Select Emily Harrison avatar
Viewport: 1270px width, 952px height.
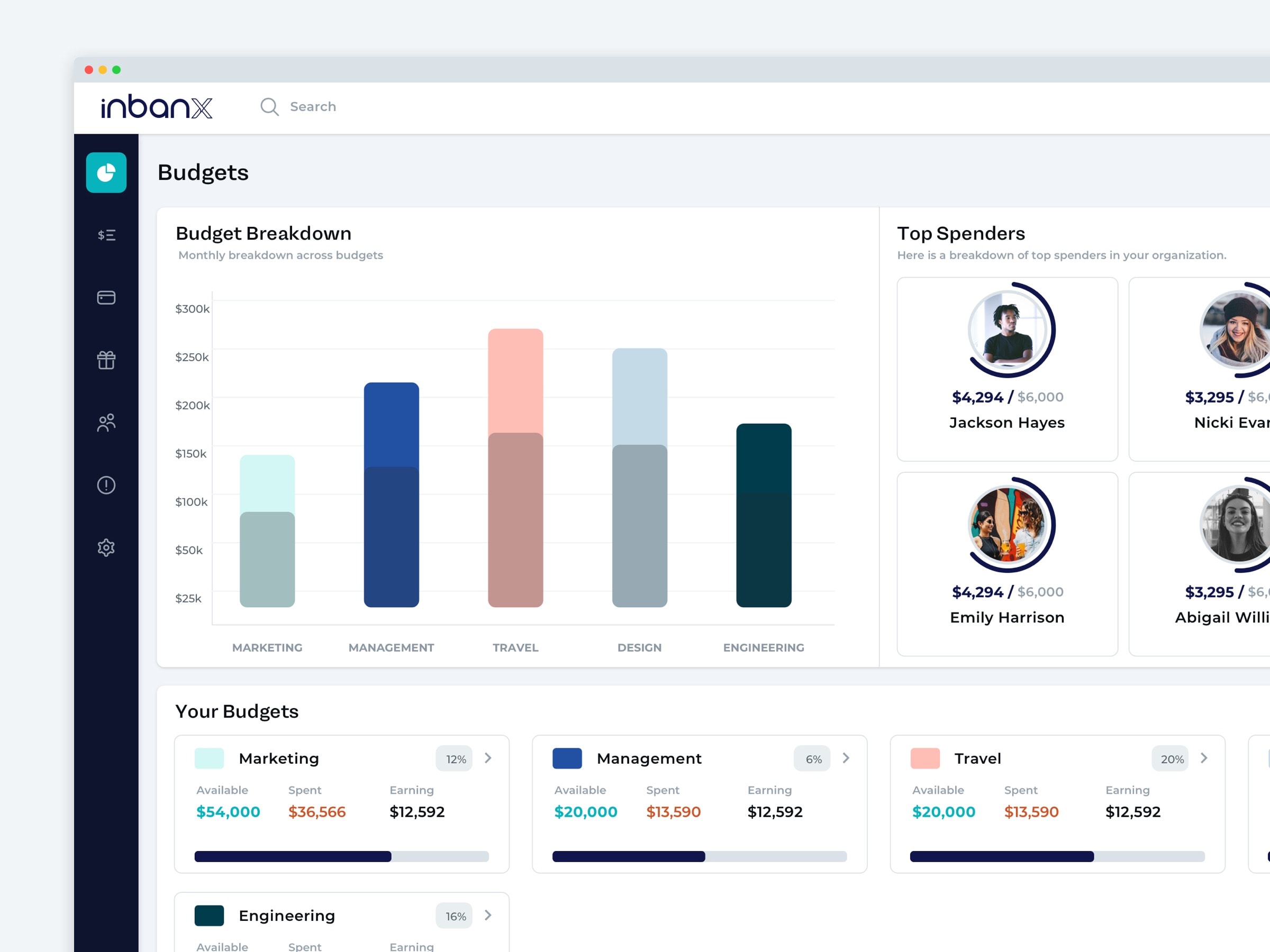click(x=1009, y=525)
